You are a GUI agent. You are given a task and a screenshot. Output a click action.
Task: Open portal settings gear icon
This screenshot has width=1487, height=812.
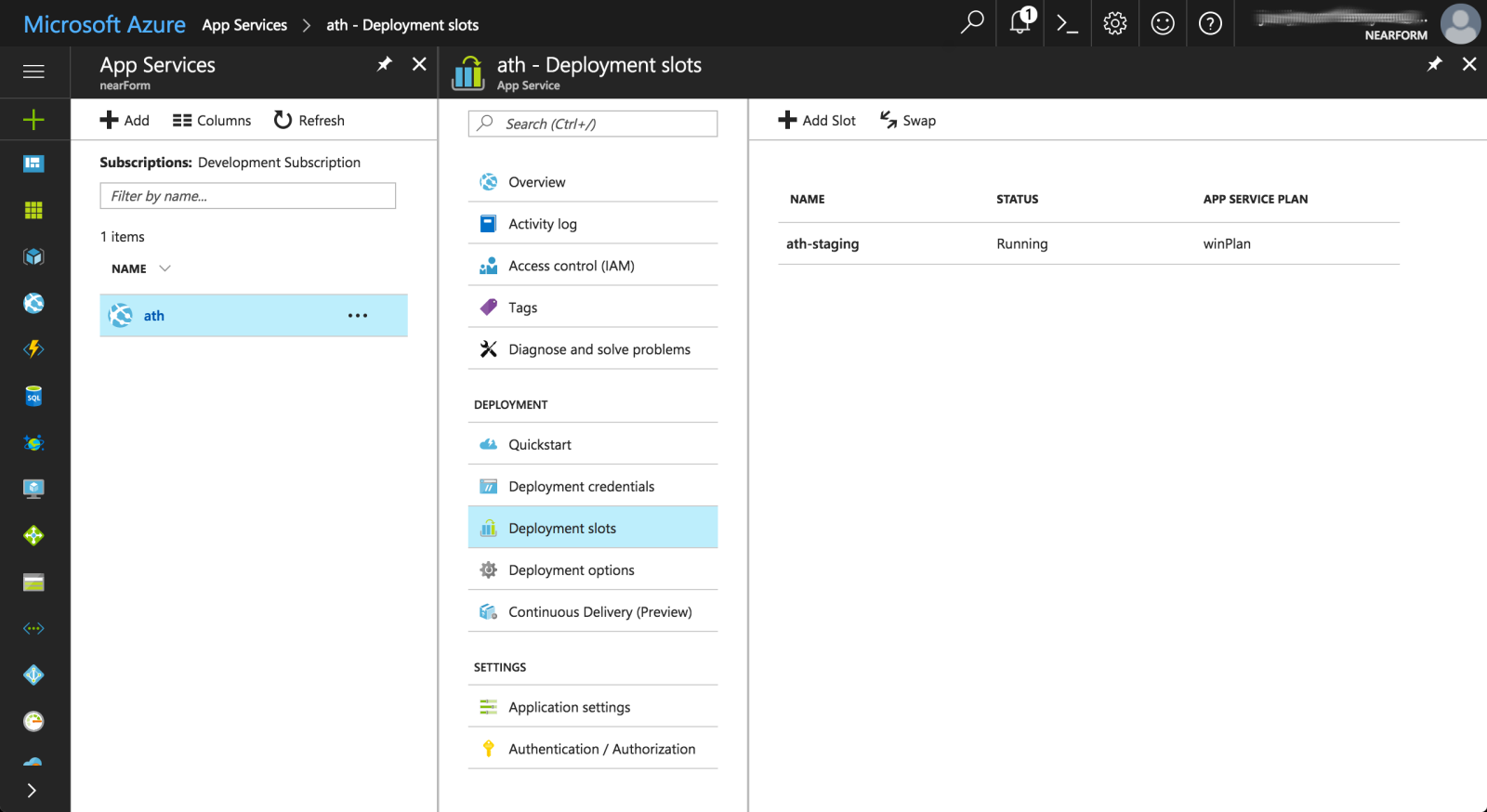(1115, 23)
